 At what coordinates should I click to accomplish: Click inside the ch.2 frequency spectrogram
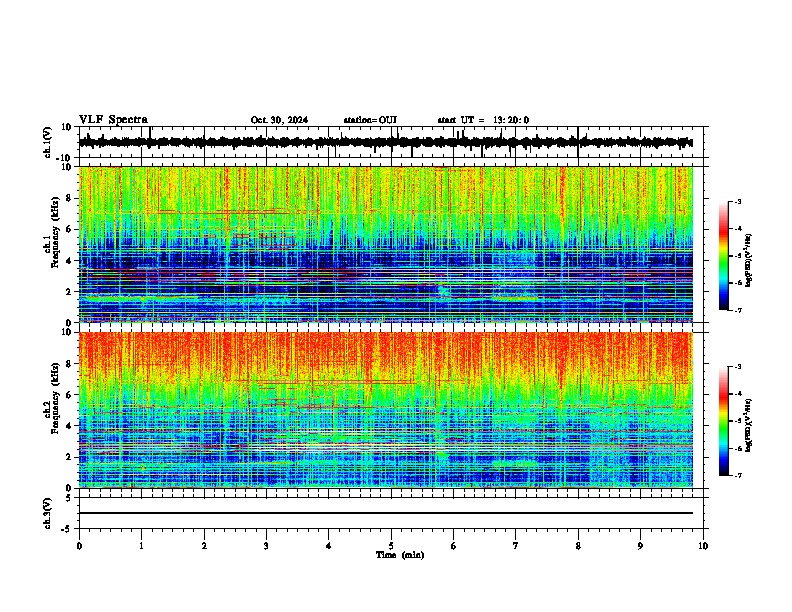coord(386,410)
